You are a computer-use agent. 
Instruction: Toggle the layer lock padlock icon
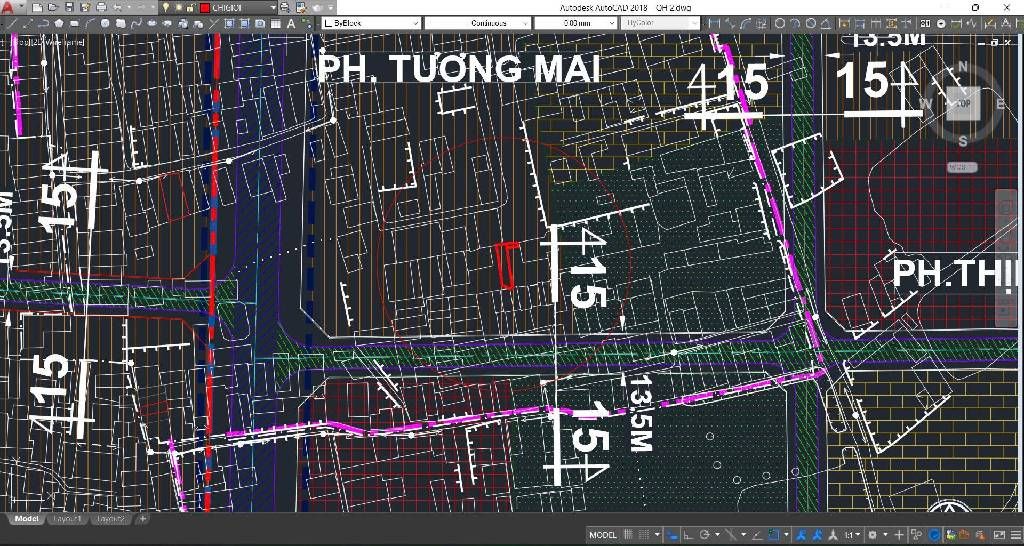190,8
